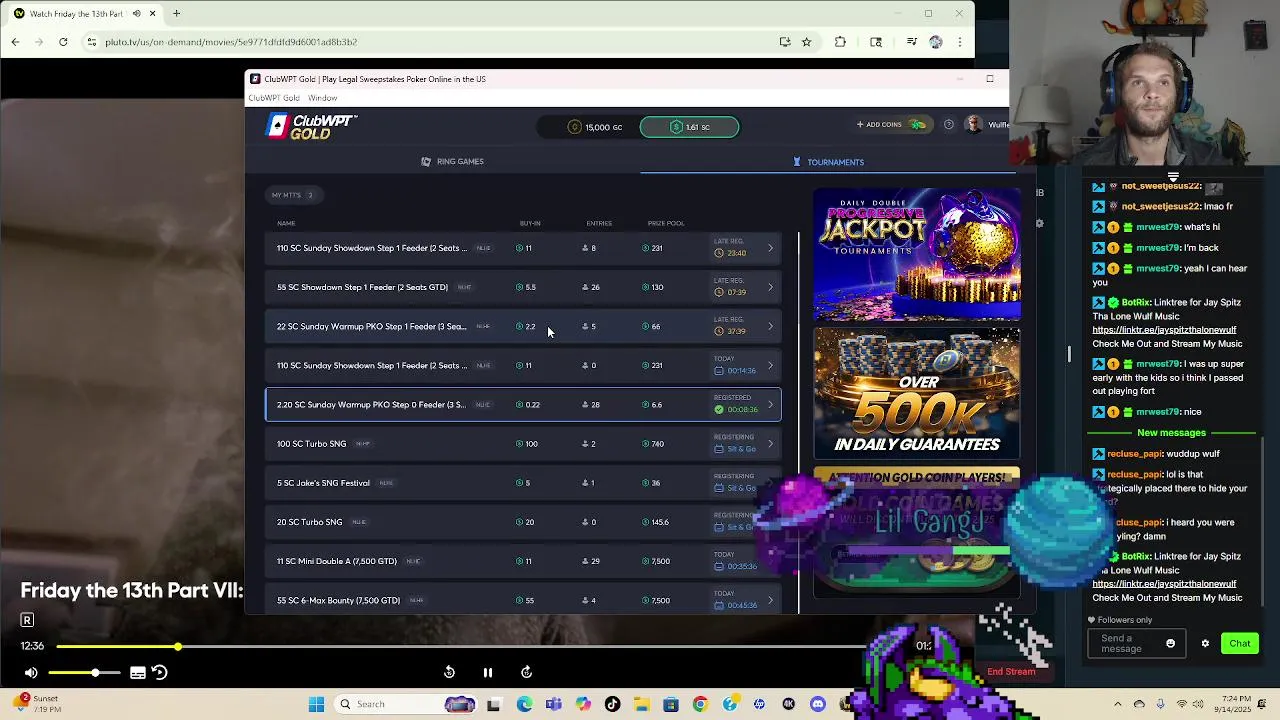
Task: Open Microsoft Edge from the taskbar
Action: coord(524,704)
